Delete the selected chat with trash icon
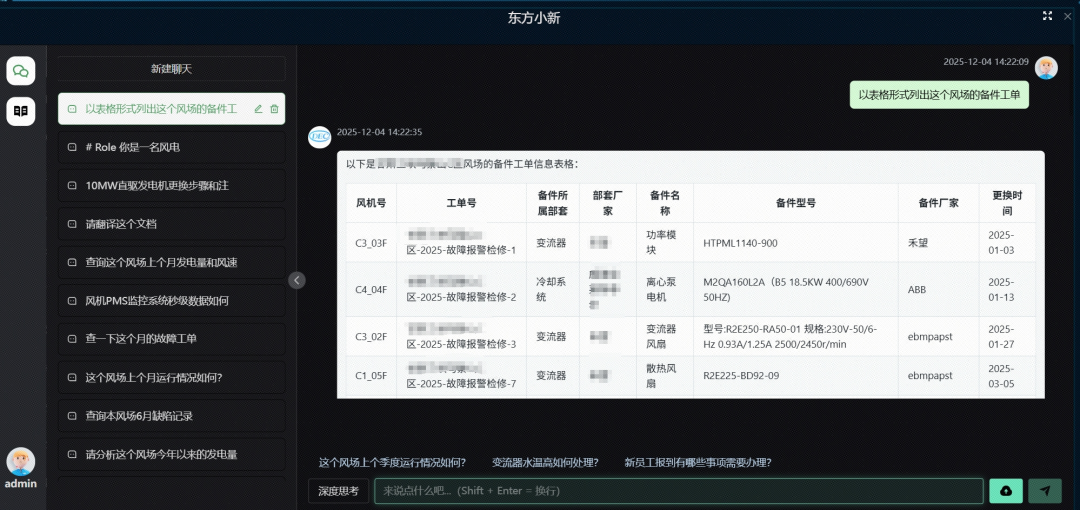 [275, 109]
